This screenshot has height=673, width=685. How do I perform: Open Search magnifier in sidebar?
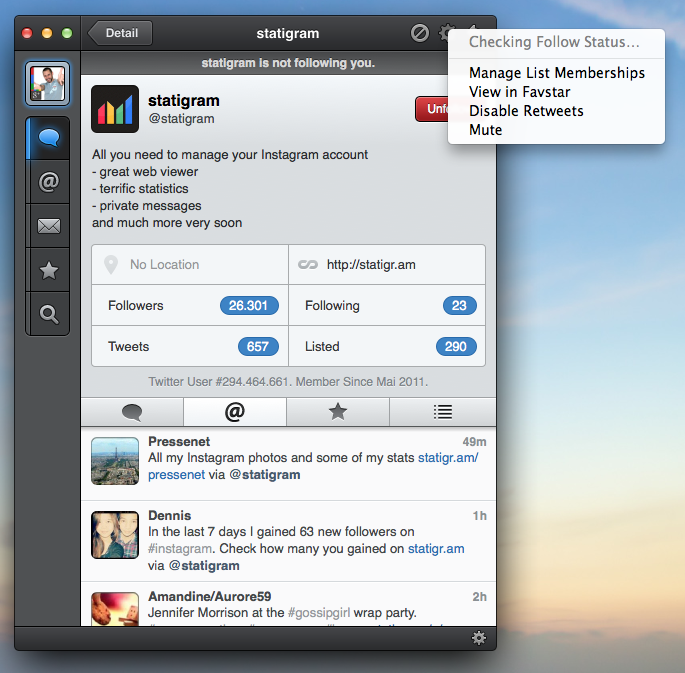tap(48, 314)
